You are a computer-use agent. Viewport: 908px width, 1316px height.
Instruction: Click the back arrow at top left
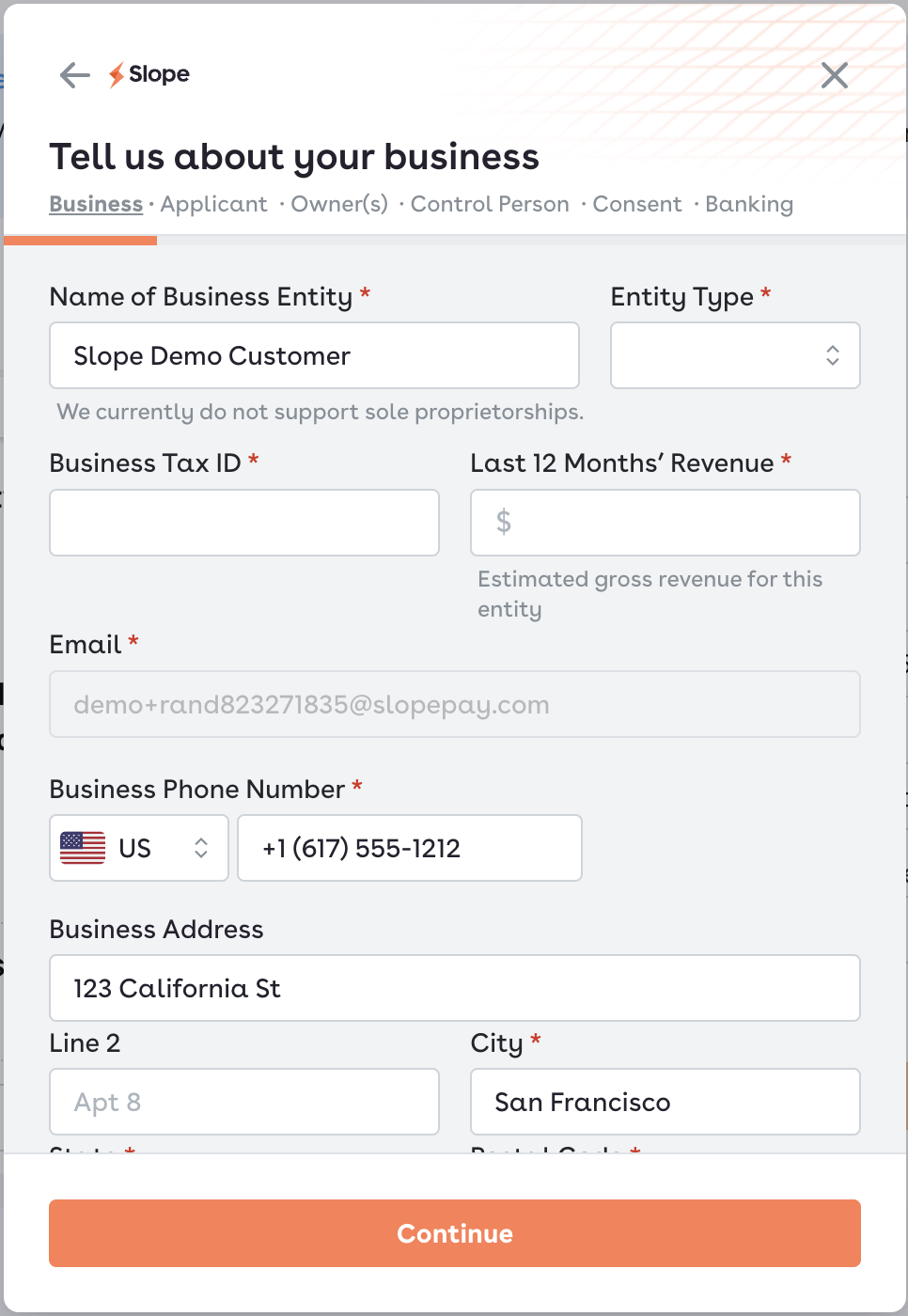pyautogui.click(x=73, y=75)
